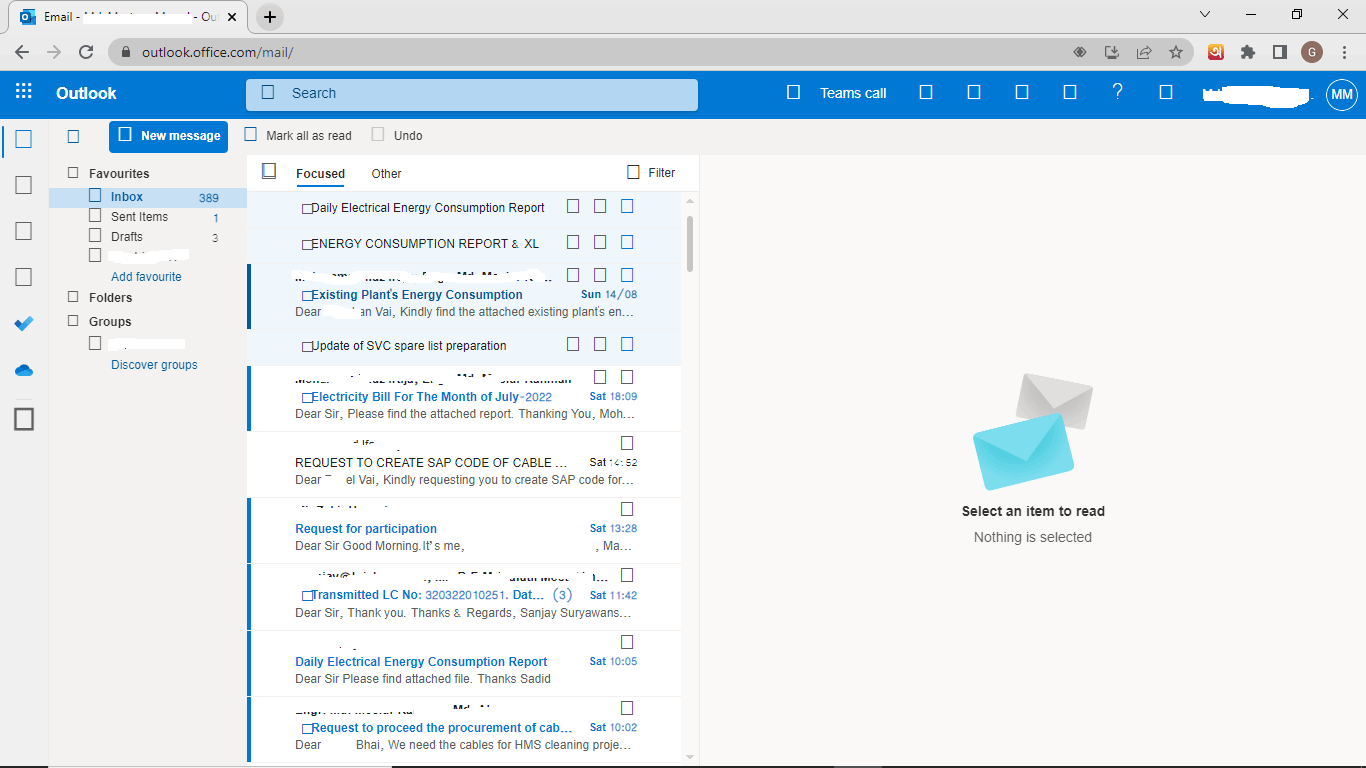Expand Existing Plant's Energy Consumption conversation
The height and width of the screenshot is (768, 1366).
(x=307, y=296)
